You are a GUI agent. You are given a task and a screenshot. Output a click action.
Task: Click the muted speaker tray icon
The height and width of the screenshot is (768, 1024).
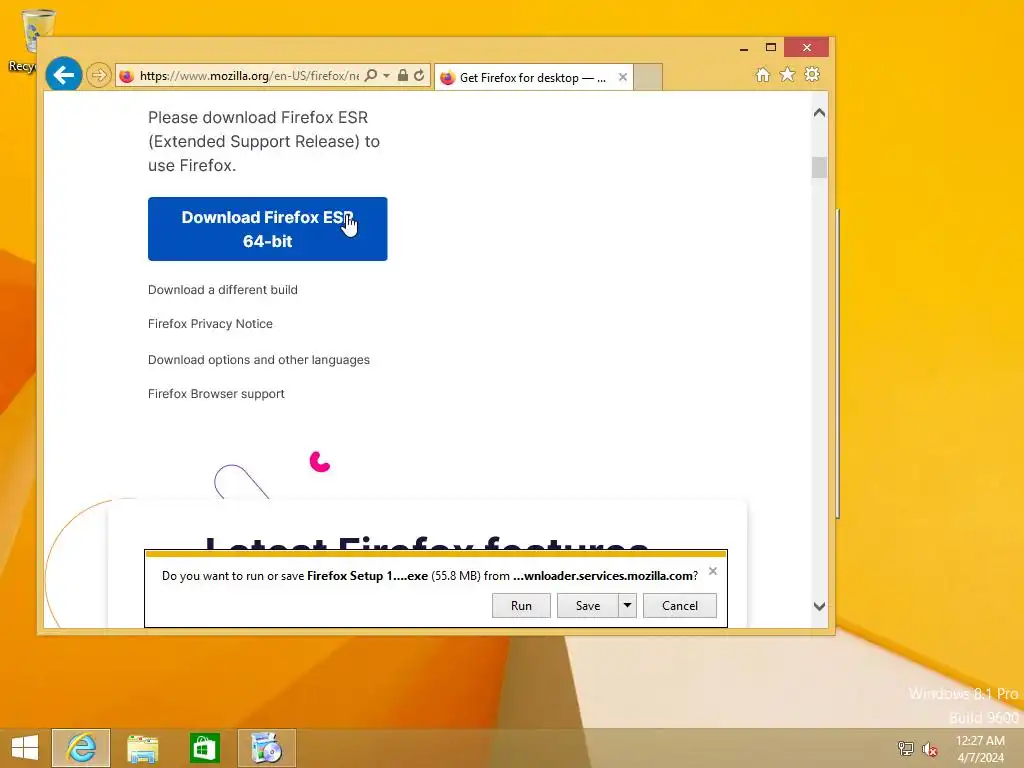[929, 749]
